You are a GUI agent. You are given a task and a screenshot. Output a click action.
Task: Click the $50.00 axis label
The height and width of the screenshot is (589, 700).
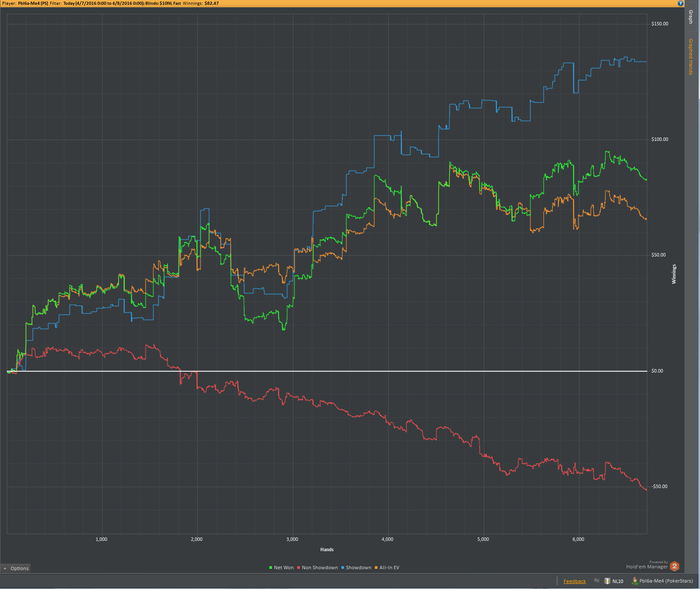point(658,255)
